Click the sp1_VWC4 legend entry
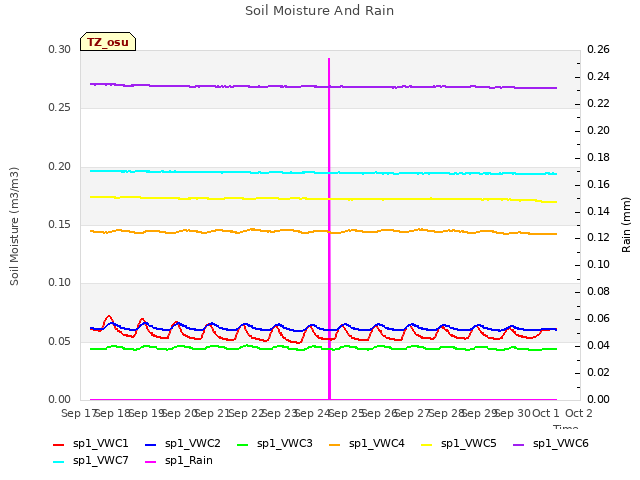Image resolution: width=640 pixels, height=480 pixels. pyautogui.click(x=367, y=444)
